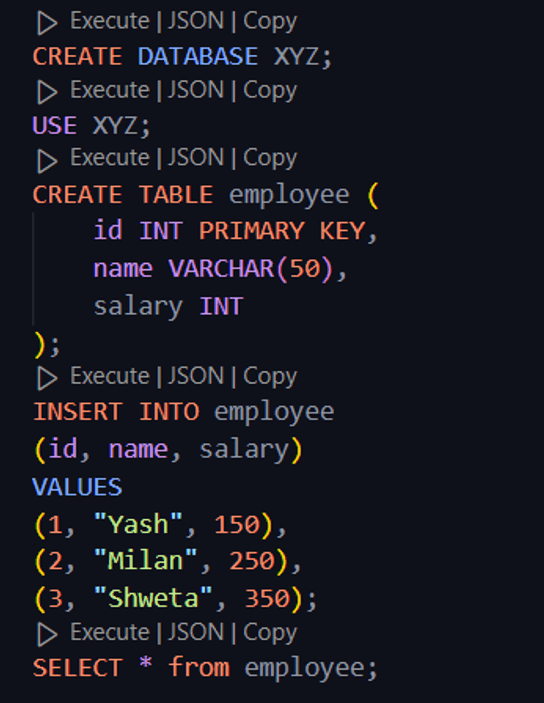
Task: Show JSON for CREATE DATABASE statement
Action: point(196,21)
